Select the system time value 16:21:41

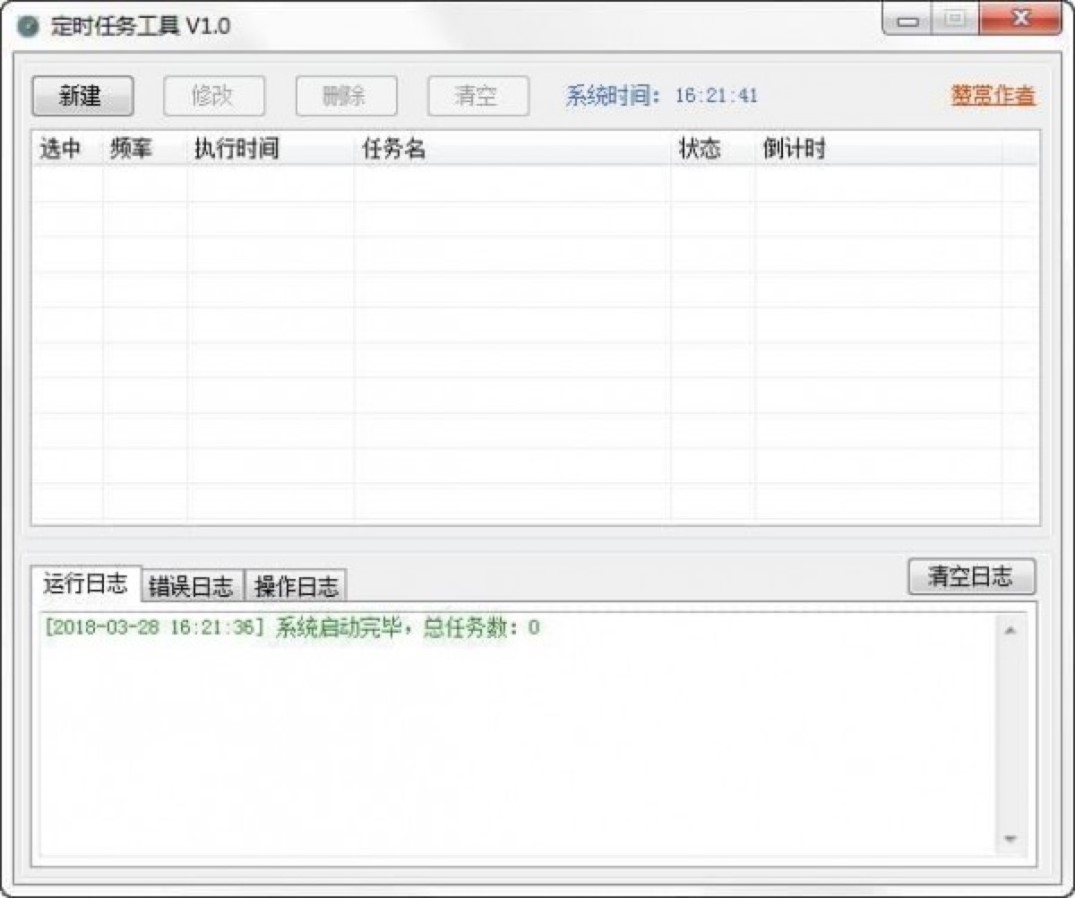pyautogui.click(x=716, y=95)
